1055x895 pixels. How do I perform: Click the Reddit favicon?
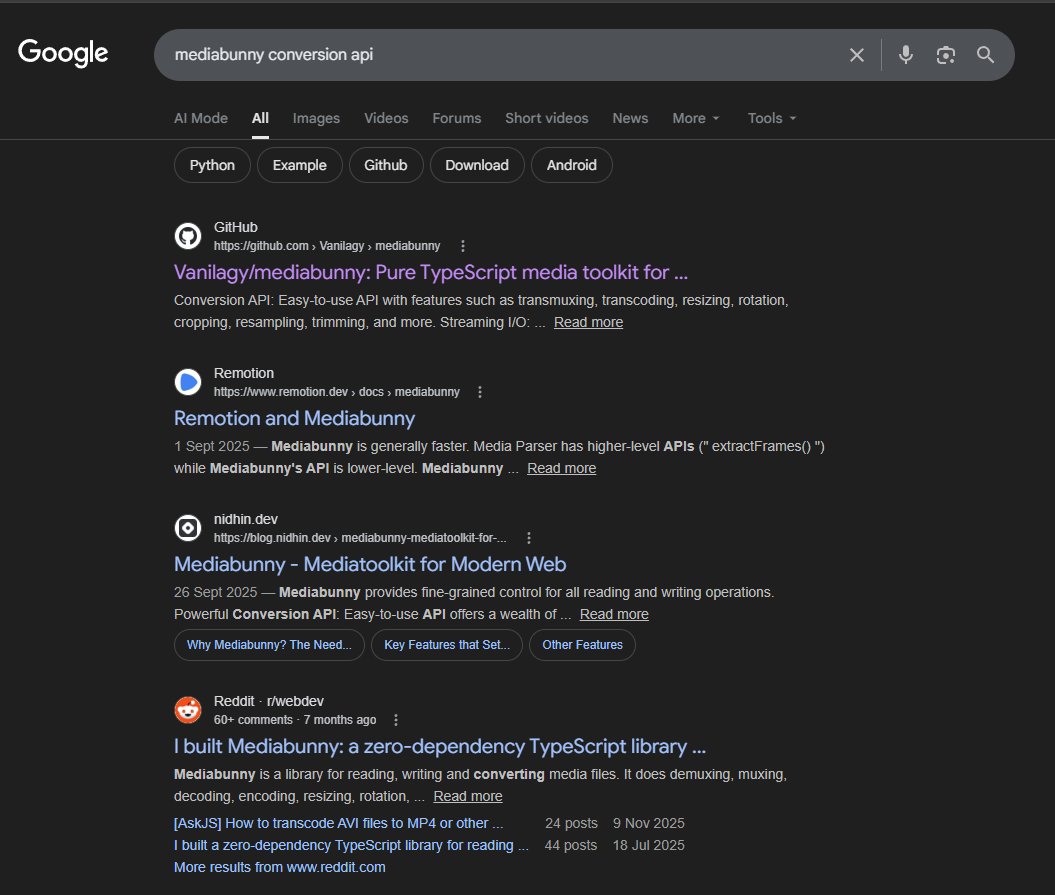point(188,710)
